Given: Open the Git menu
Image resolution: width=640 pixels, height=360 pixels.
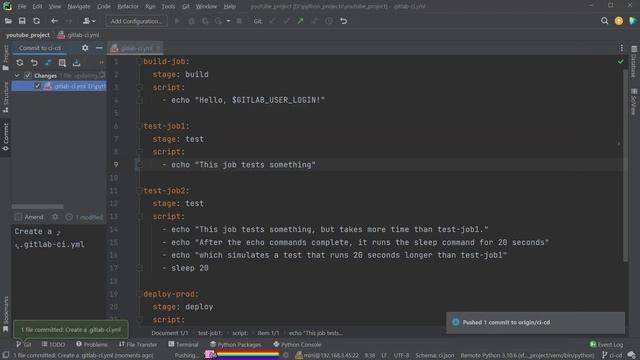Looking at the screenshot, I should 186,7.
